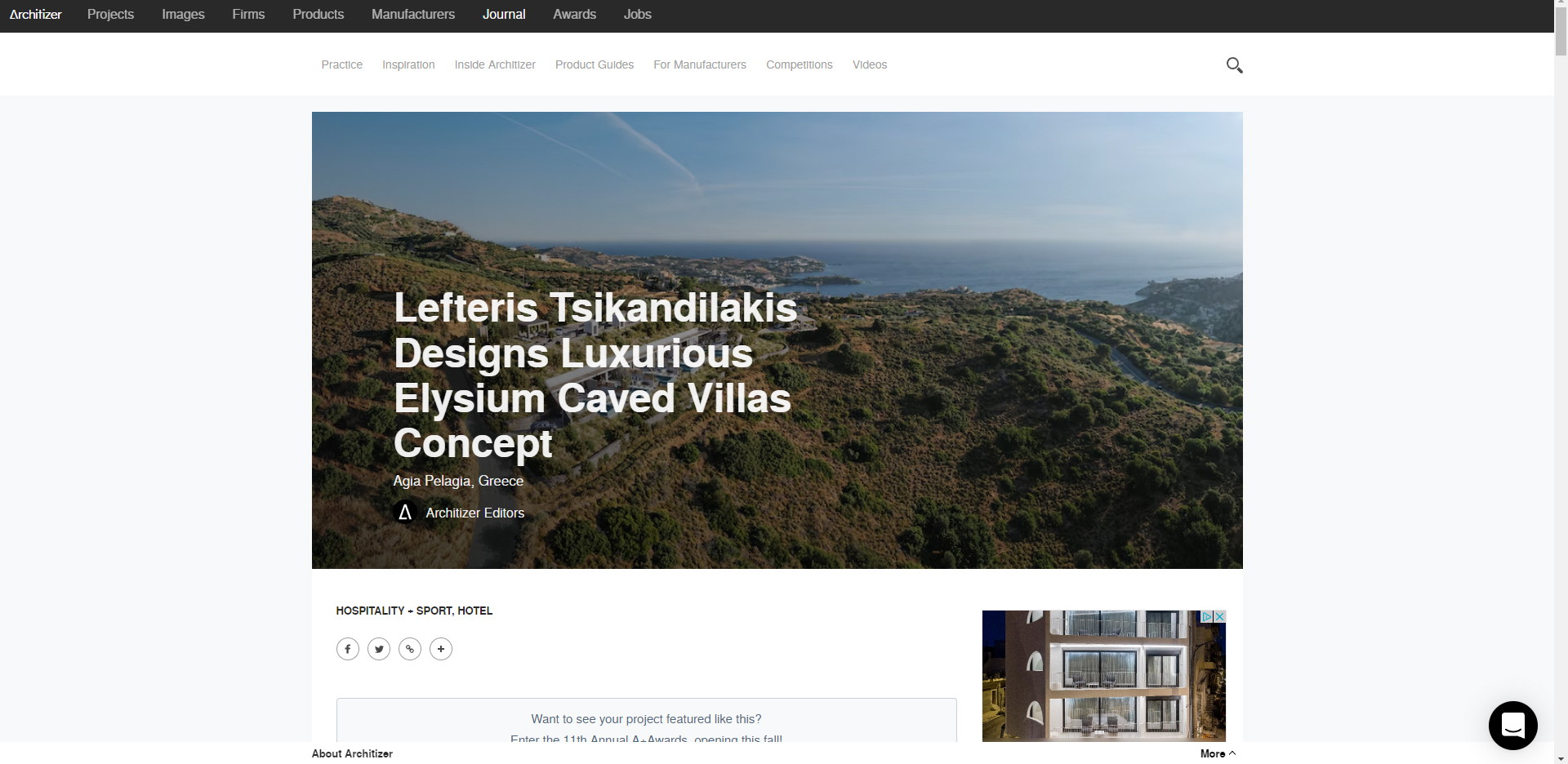Screen dimensions: 1568x764
Task: Open the Projects menu item
Action: coord(110,14)
